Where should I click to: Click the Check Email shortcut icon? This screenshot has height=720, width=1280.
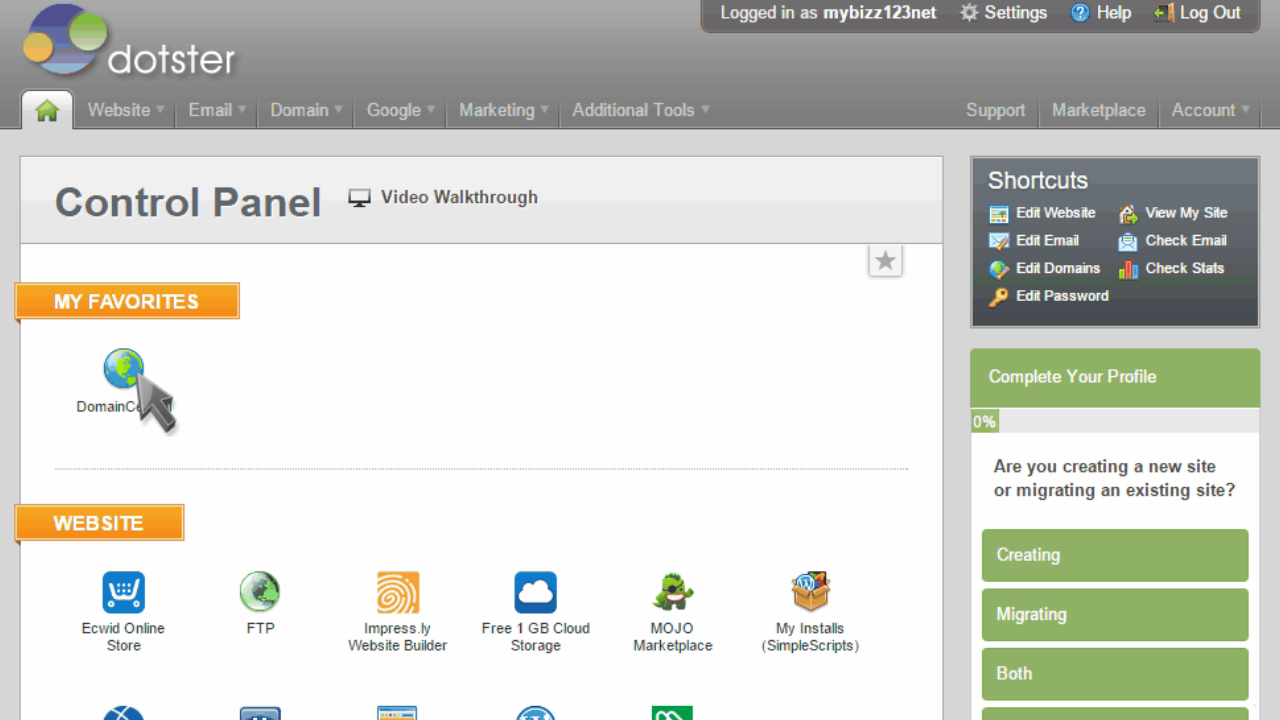tap(1128, 241)
